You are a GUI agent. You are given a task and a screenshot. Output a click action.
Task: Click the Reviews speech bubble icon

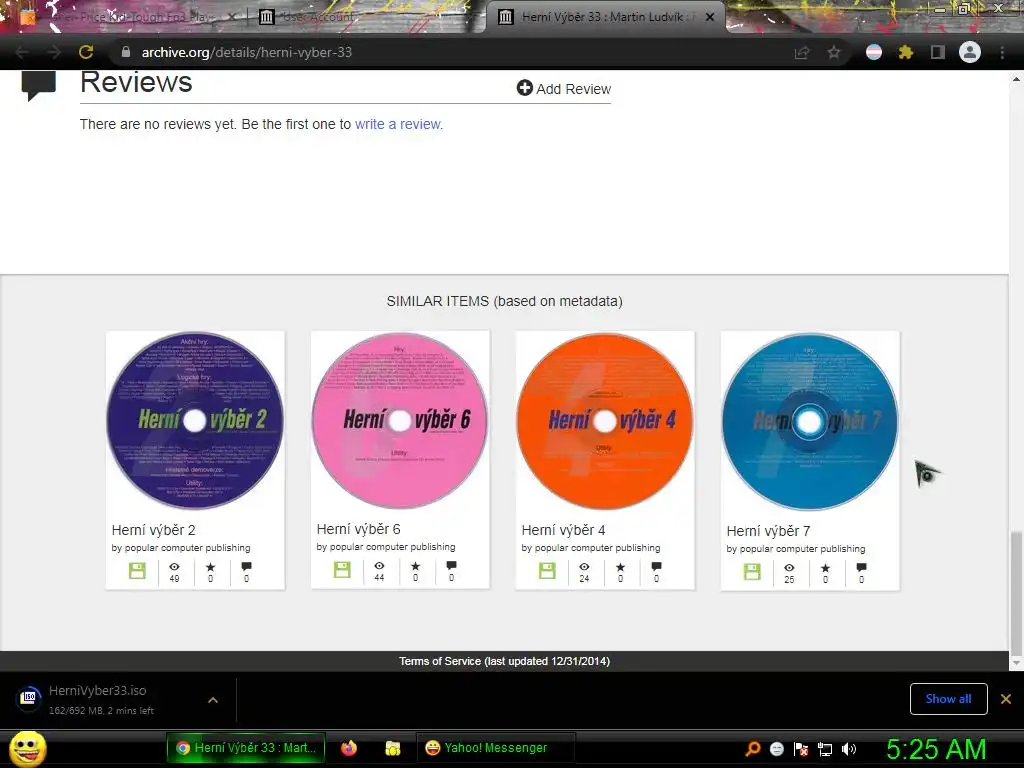click(x=39, y=86)
